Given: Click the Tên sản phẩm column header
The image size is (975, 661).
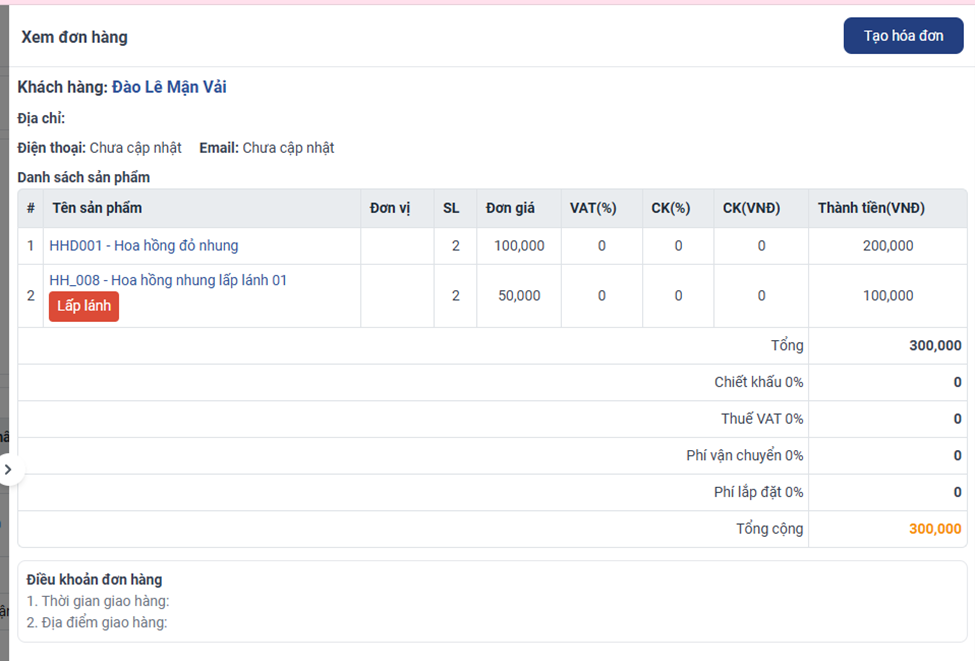Looking at the screenshot, I should 97,208.
